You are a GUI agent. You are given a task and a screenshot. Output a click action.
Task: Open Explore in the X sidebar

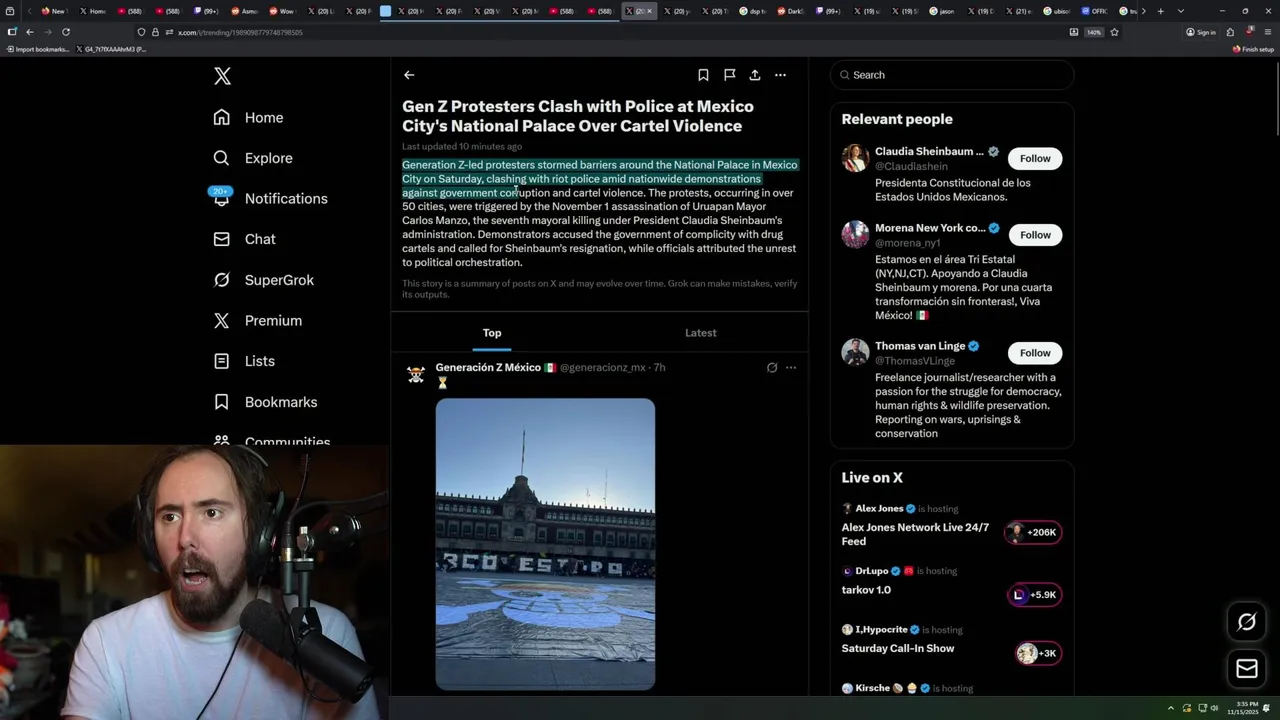click(252, 158)
